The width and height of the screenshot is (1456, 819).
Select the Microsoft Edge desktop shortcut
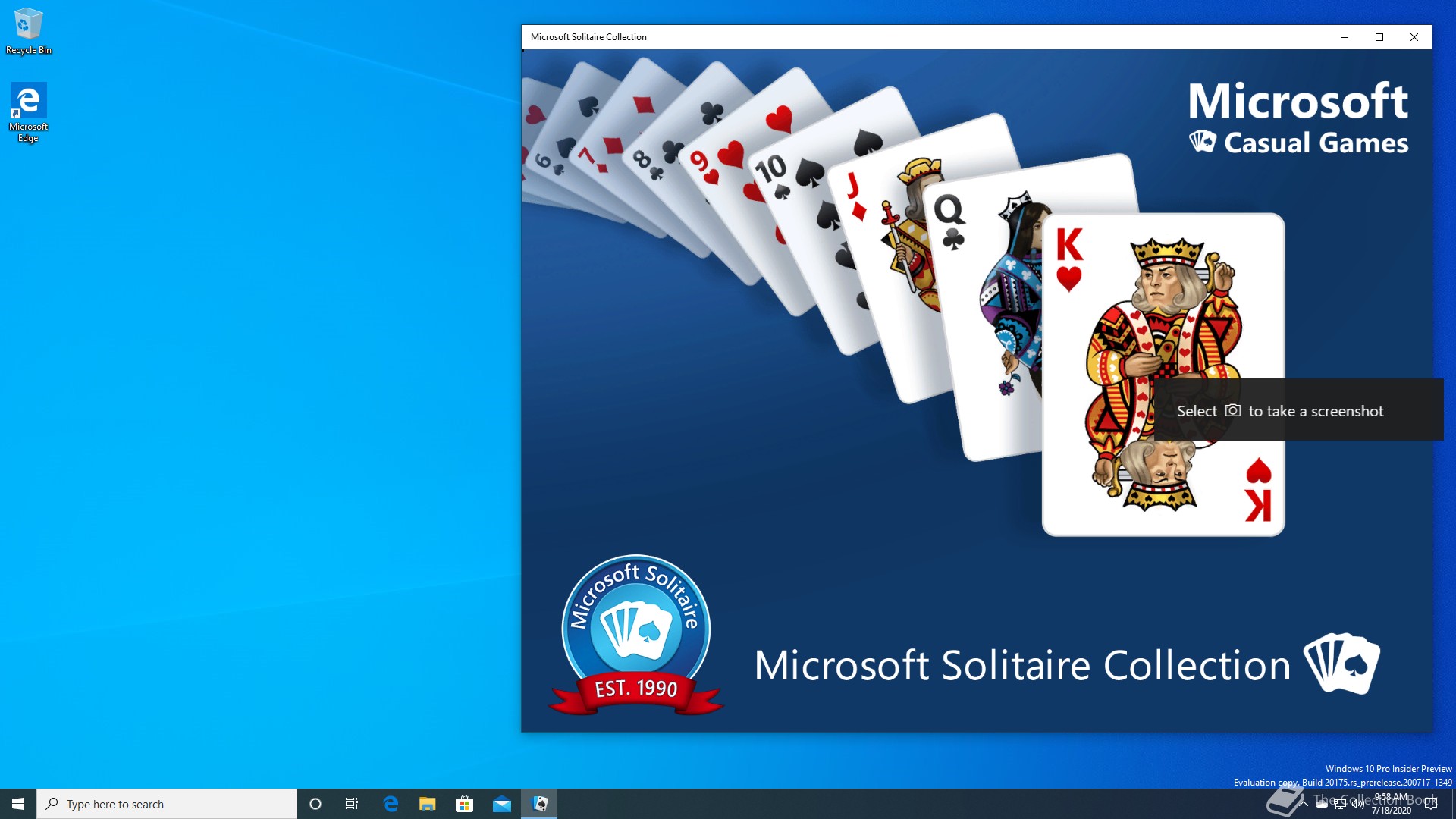coord(28,112)
